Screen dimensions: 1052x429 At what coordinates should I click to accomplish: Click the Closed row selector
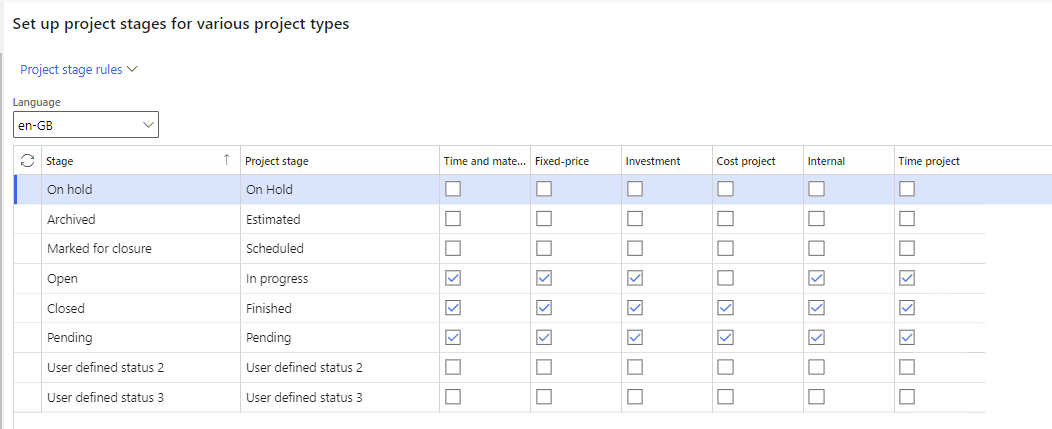tap(28, 308)
